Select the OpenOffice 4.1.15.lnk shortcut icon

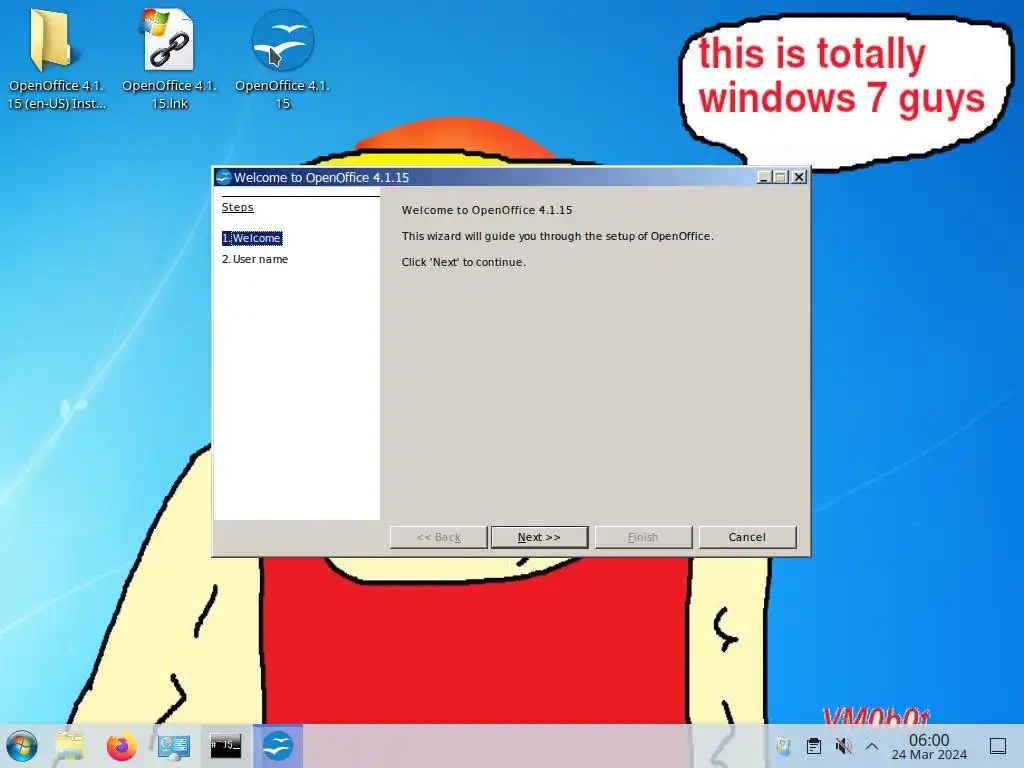tap(169, 59)
